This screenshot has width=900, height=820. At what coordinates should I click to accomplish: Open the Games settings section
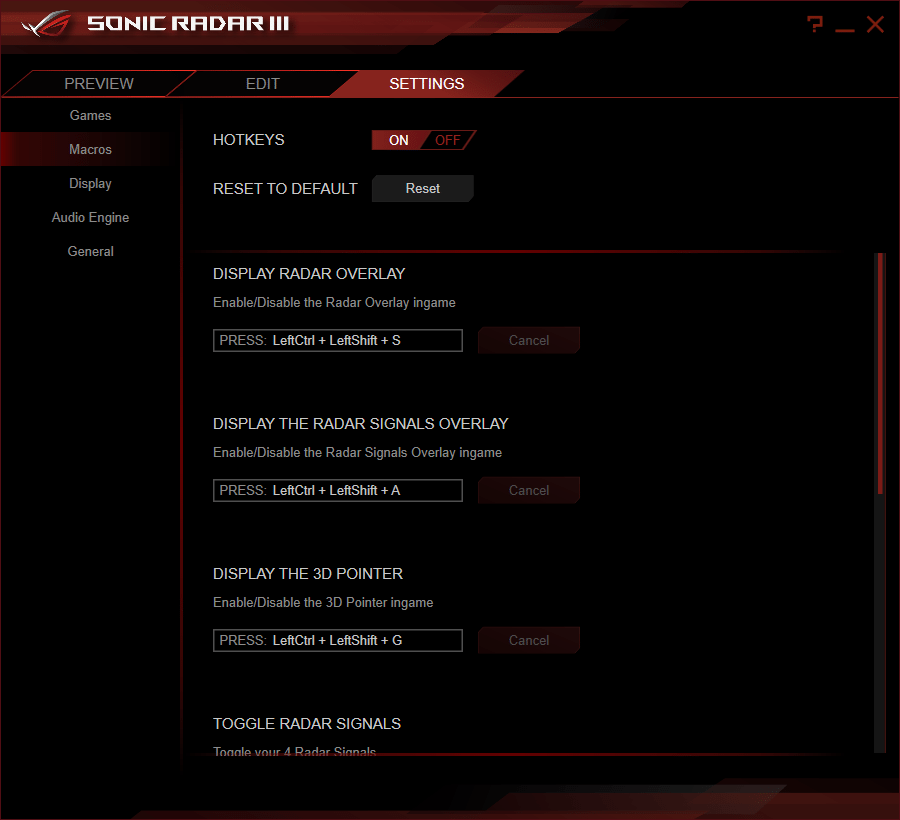point(90,115)
